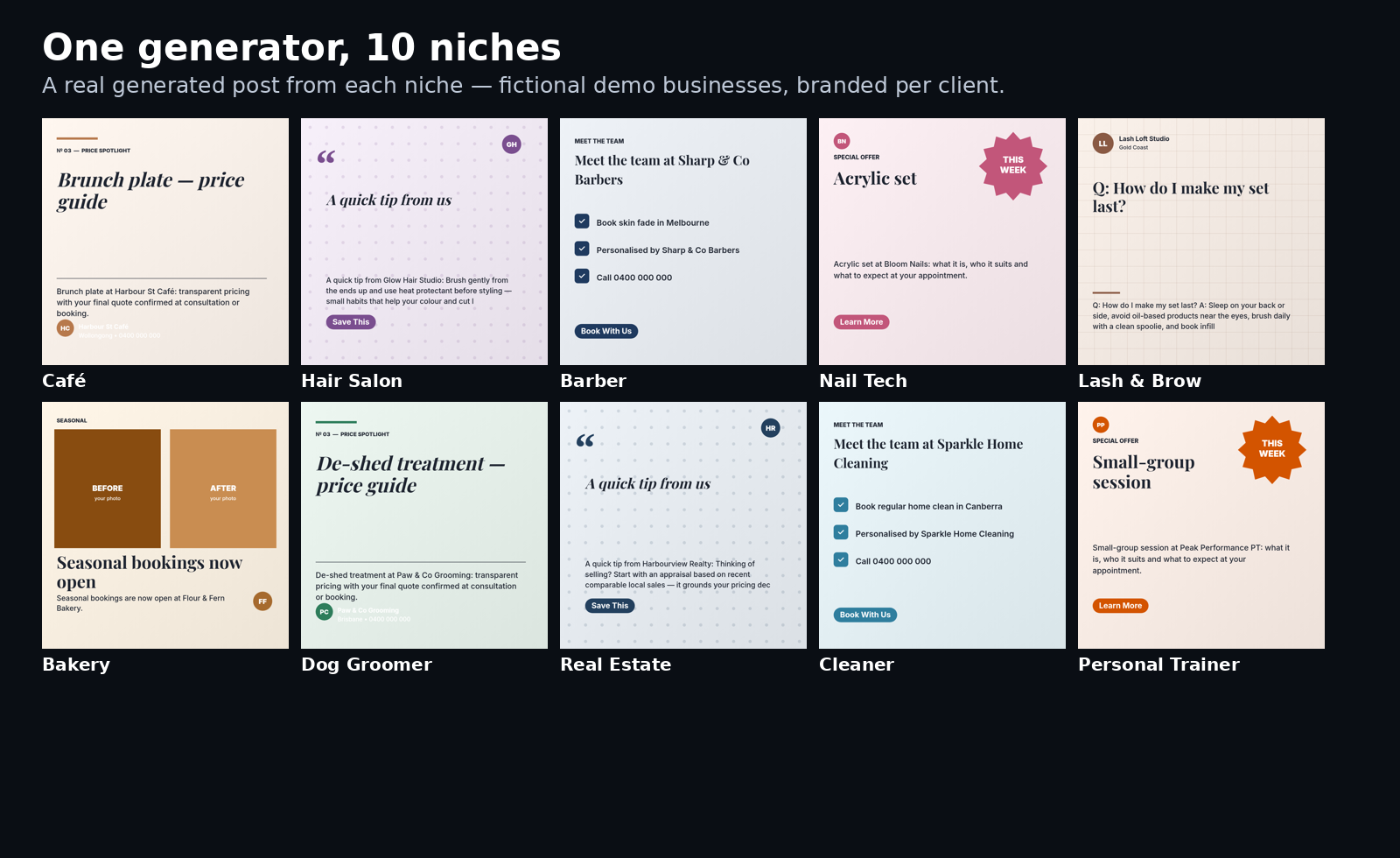Image resolution: width=1400 pixels, height=858 pixels.
Task: Click the 'Acrylic set' heading
Action: tap(875, 179)
